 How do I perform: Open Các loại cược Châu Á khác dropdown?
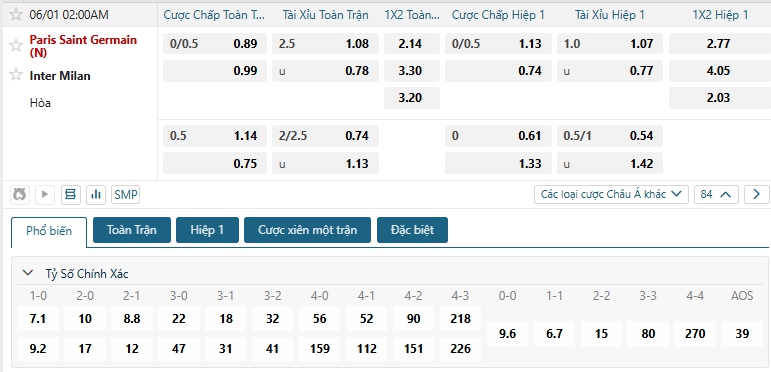coord(611,195)
